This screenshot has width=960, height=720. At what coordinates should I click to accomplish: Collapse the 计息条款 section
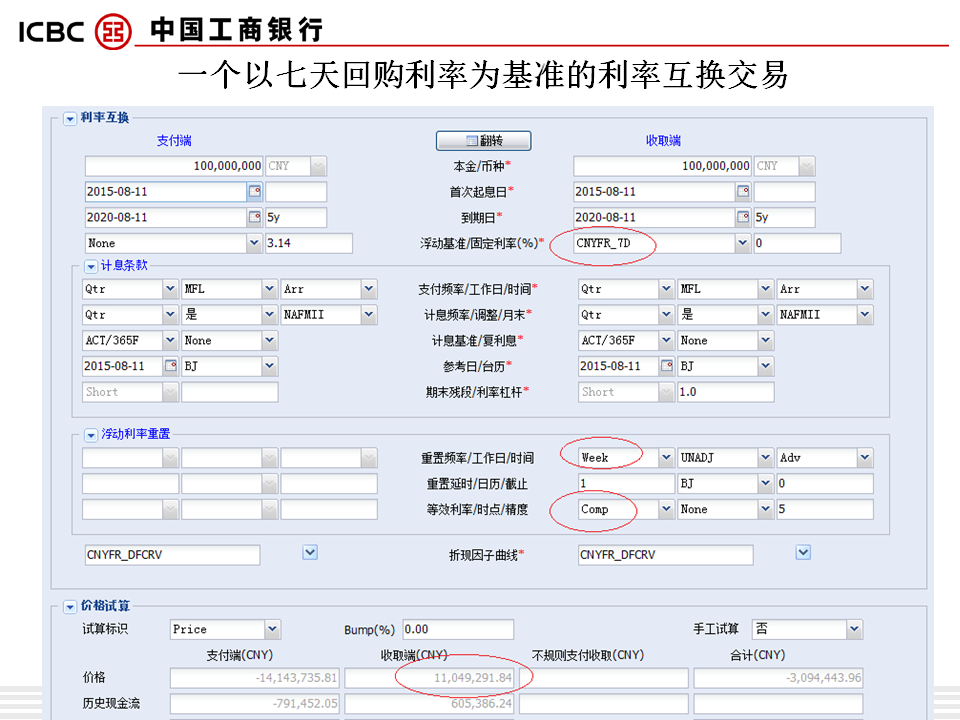90,267
